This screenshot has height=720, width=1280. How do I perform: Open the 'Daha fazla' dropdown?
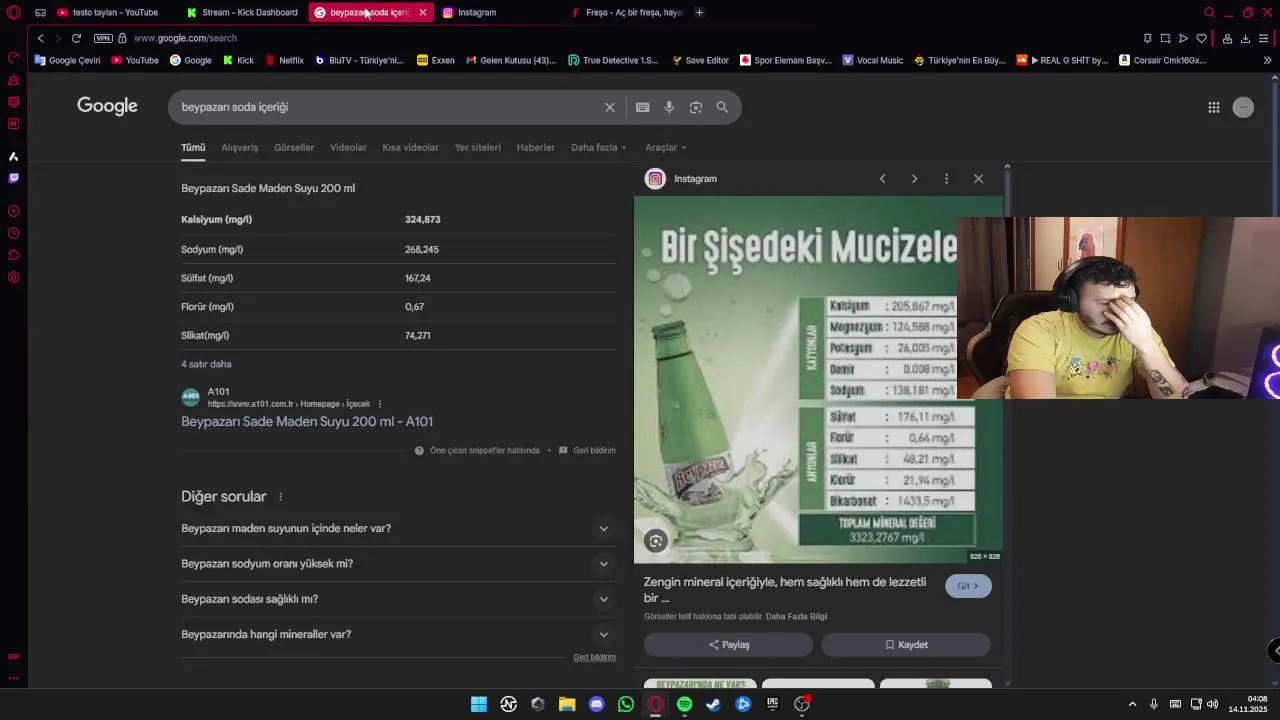point(598,147)
